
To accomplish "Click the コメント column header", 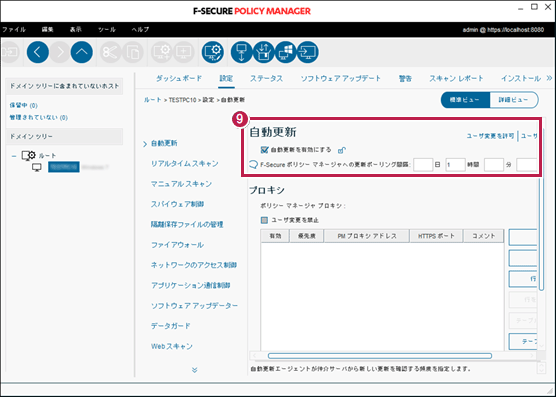I will 484,236.
